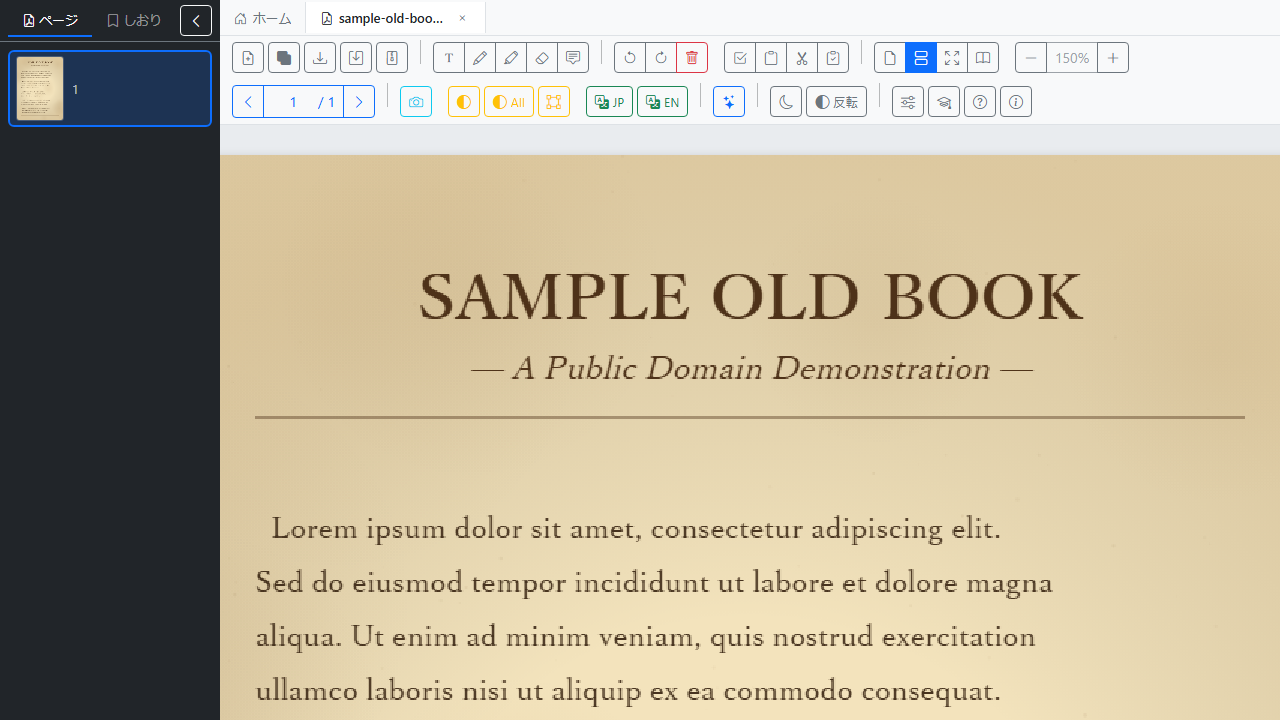1280x720 pixels.
Task: Select the pencil drawing tool
Action: 480,58
